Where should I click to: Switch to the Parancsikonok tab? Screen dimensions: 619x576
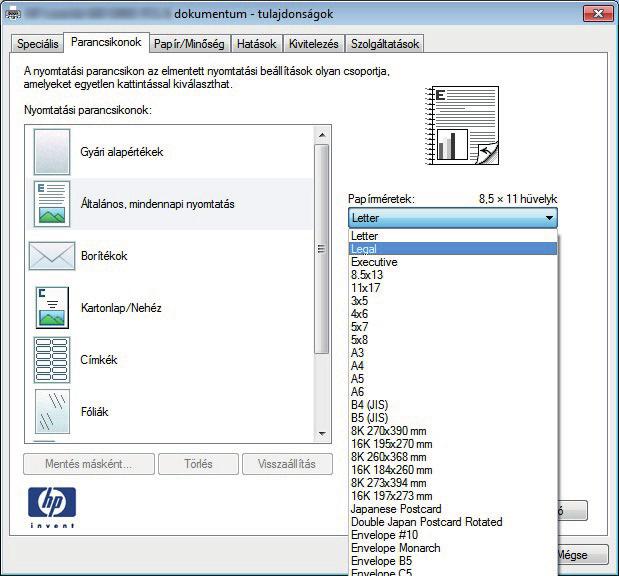pyautogui.click(x=106, y=42)
